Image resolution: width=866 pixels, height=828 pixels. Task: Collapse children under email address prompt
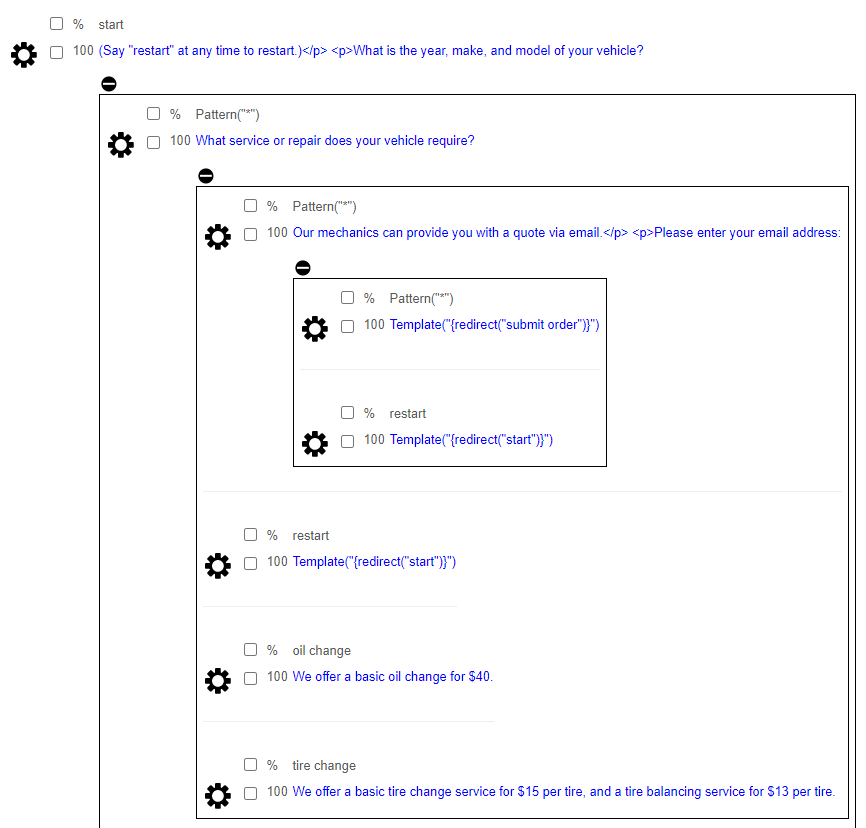[303, 268]
